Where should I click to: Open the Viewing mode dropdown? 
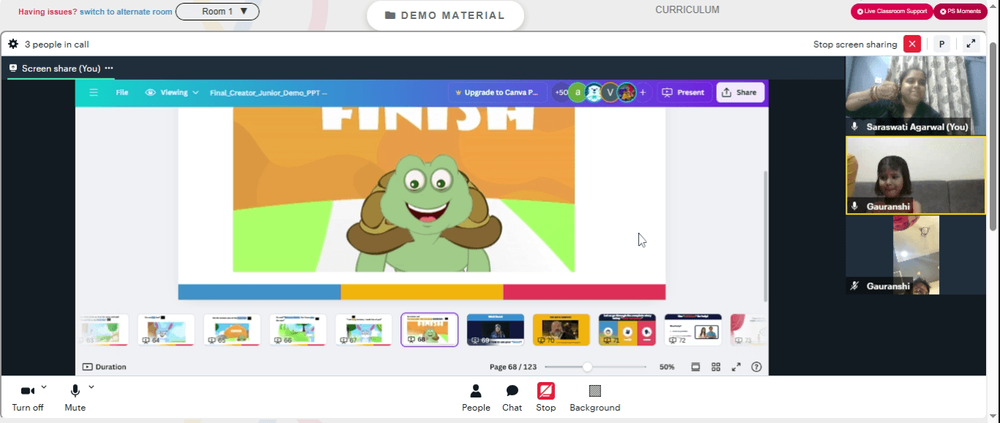pyautogui.click(x=172, y=93)
